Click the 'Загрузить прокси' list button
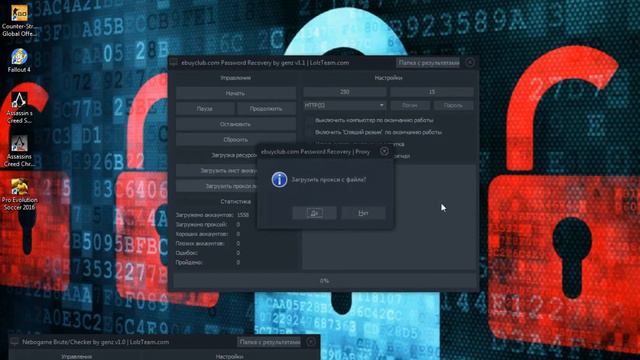Image resolution: width=640 pixels, height=360 pixels. (217, 186)
